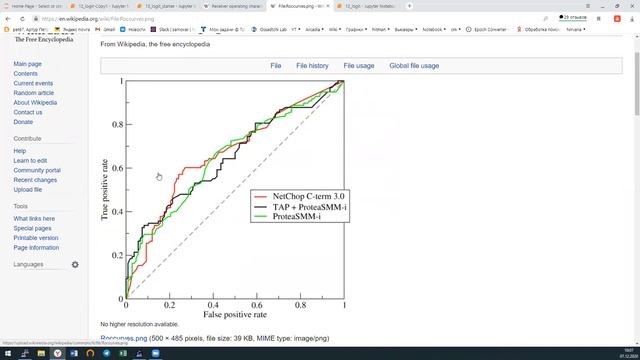Open the Help sidebar link
Screen dimensions: 640x360
click(x=20, y=151)
